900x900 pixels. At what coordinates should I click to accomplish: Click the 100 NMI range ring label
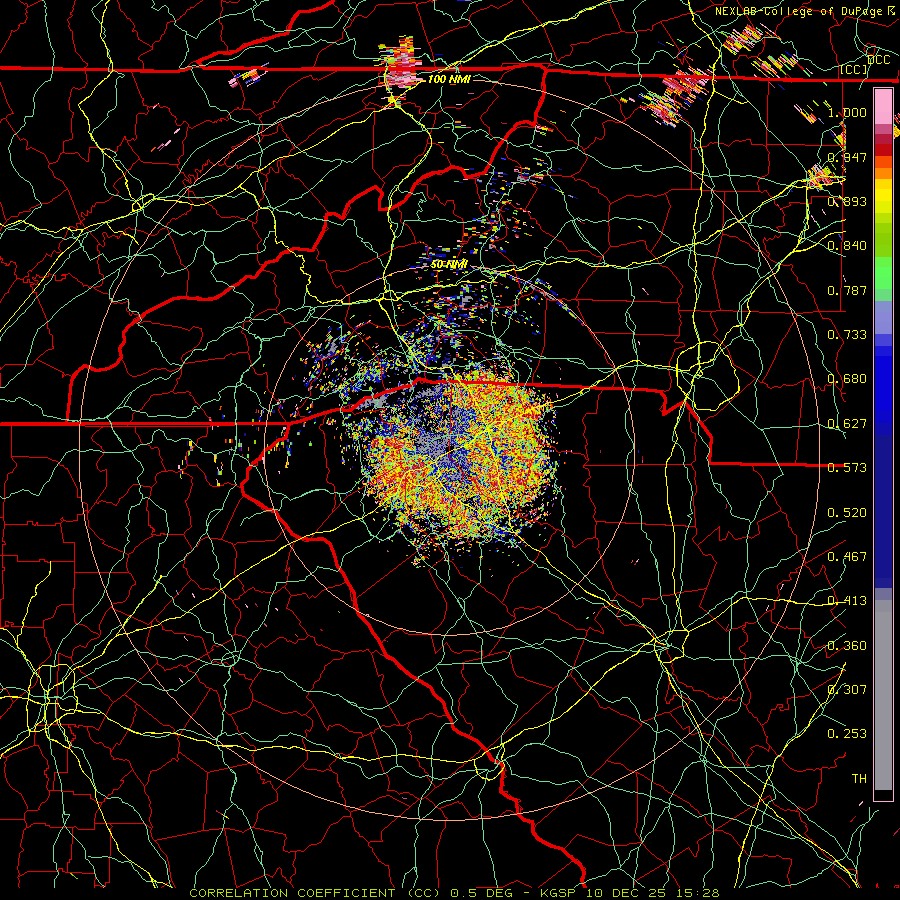coord(449,79)
